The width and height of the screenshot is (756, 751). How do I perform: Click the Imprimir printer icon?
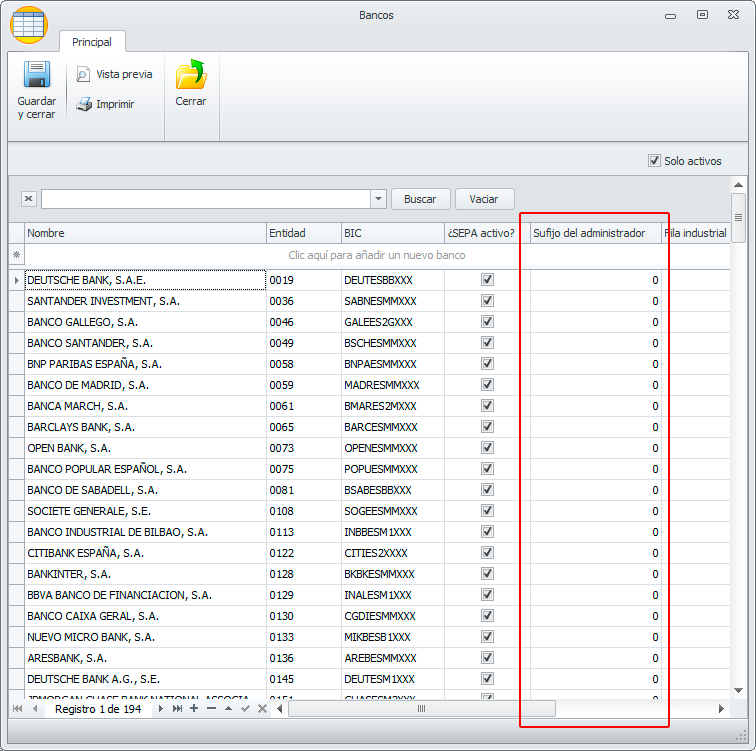click(x=84, y=104)
